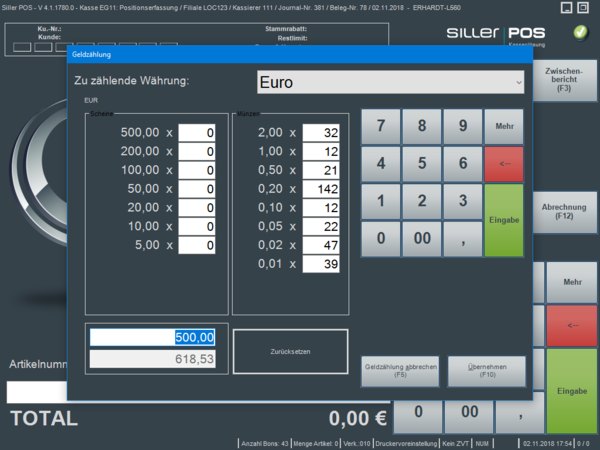
Task: Focus the 0,01 coin quantity field
Action: (322, 264)
